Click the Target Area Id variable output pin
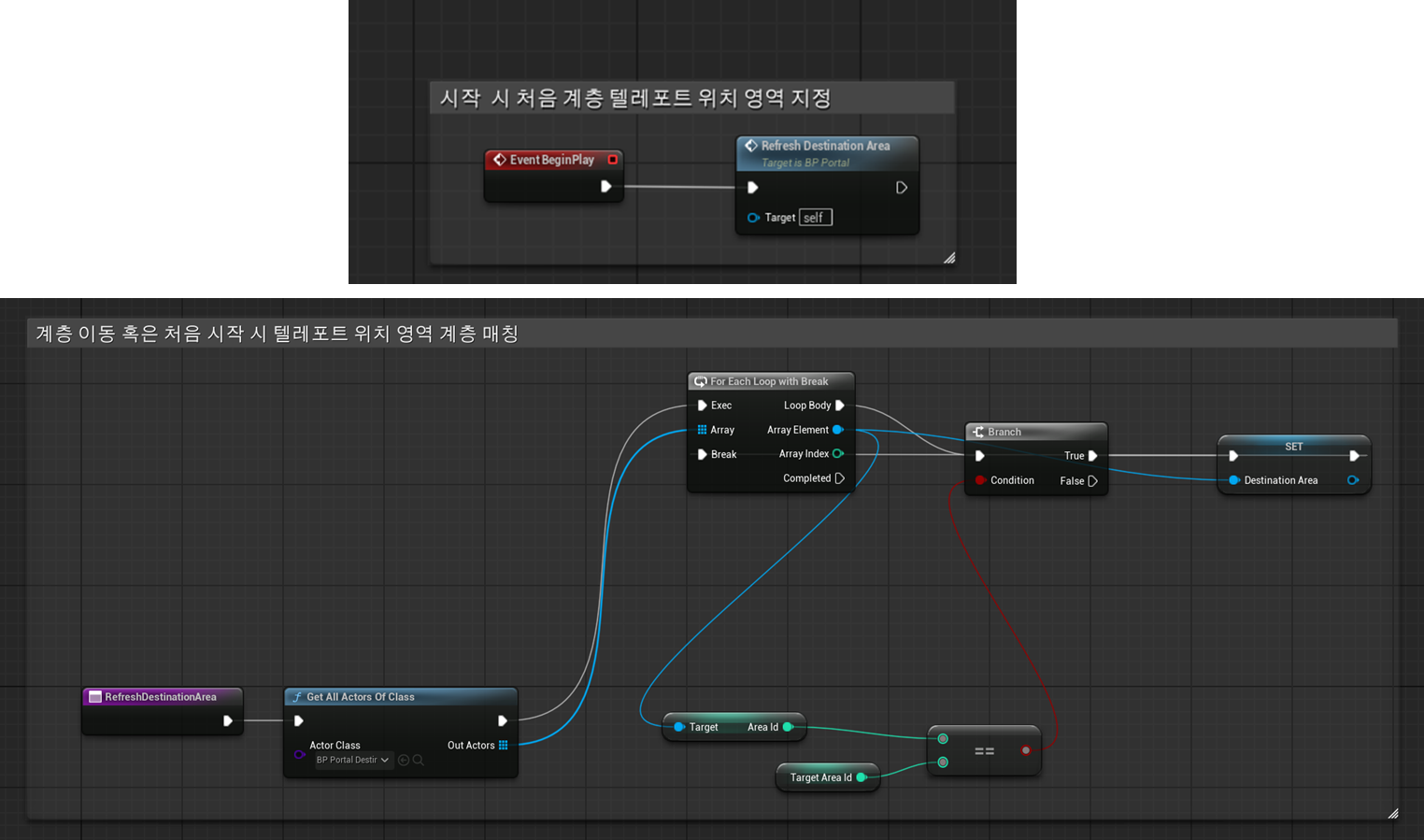This screenshot has width=1424, height=840. [x=862, y=777]
